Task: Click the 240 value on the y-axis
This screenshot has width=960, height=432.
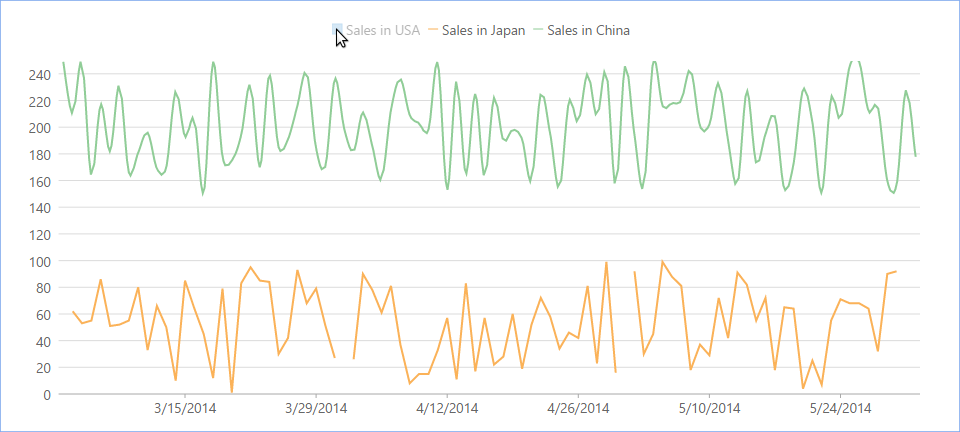Action: point(39,75)
